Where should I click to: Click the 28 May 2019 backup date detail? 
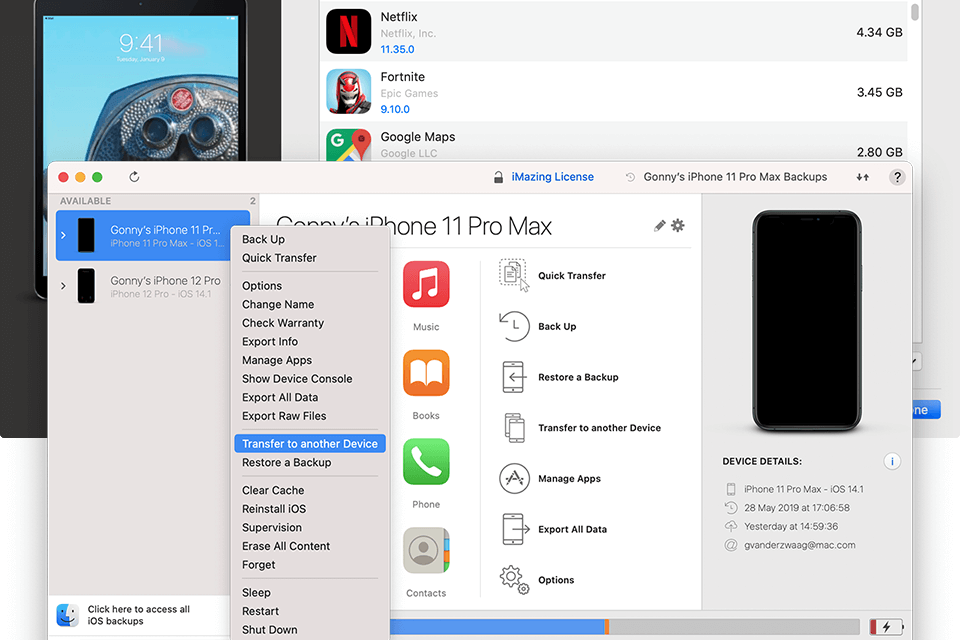[797, 508]
